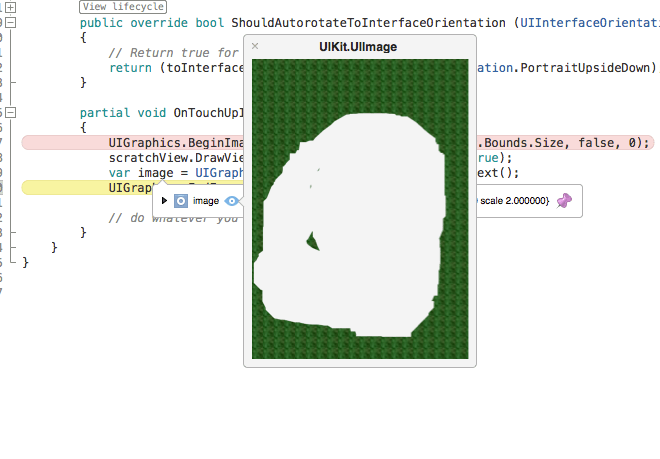Expand the View lifecycle folded region
The image size is (660, 459).
point(123,6)
